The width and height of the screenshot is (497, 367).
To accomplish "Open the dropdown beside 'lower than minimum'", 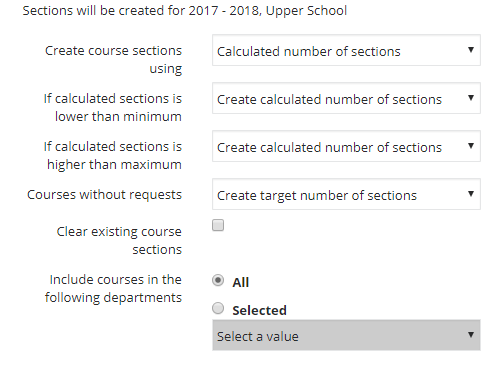I will [346, 98].
